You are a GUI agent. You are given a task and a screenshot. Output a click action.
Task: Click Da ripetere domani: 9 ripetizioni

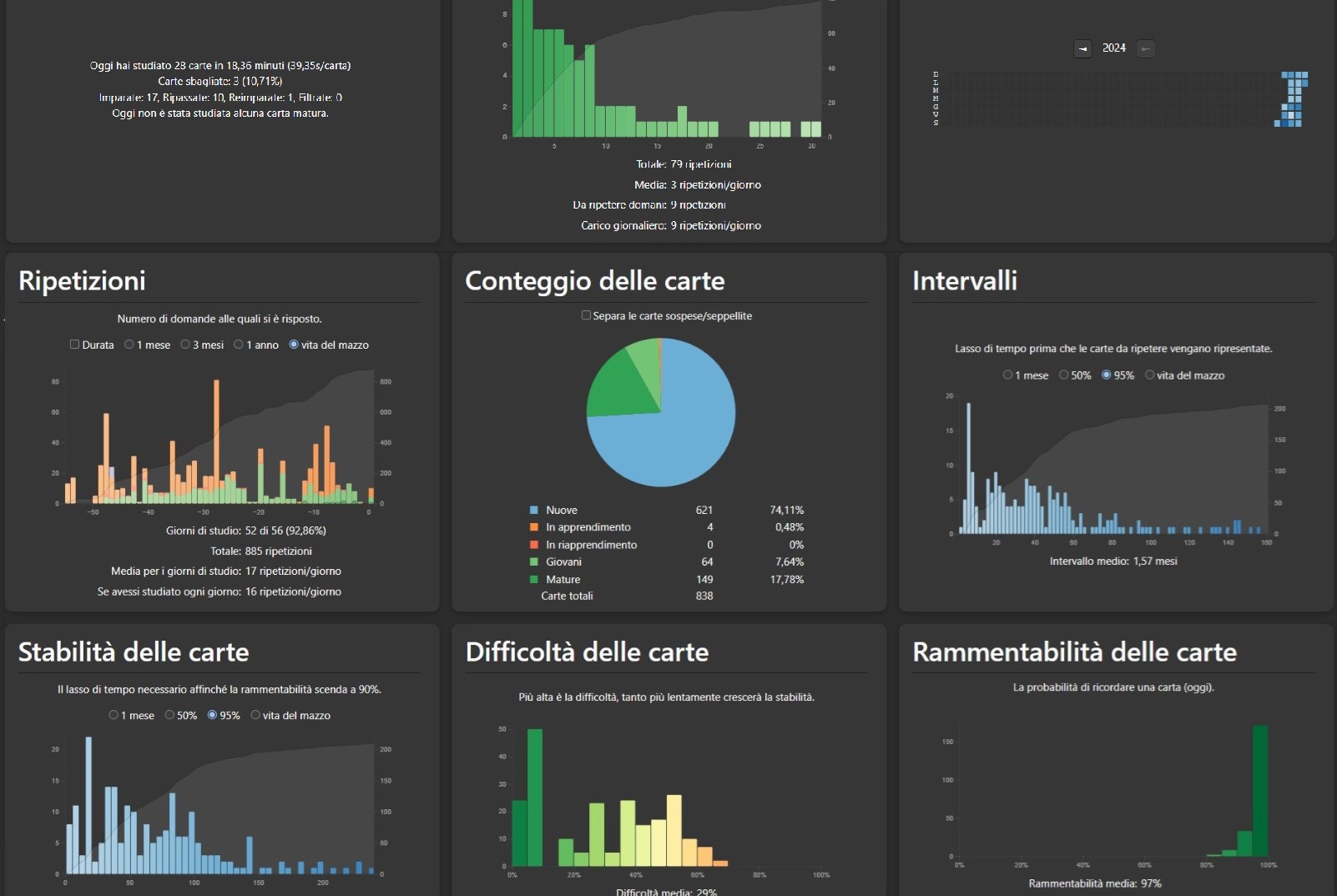[x=649, y=205]
